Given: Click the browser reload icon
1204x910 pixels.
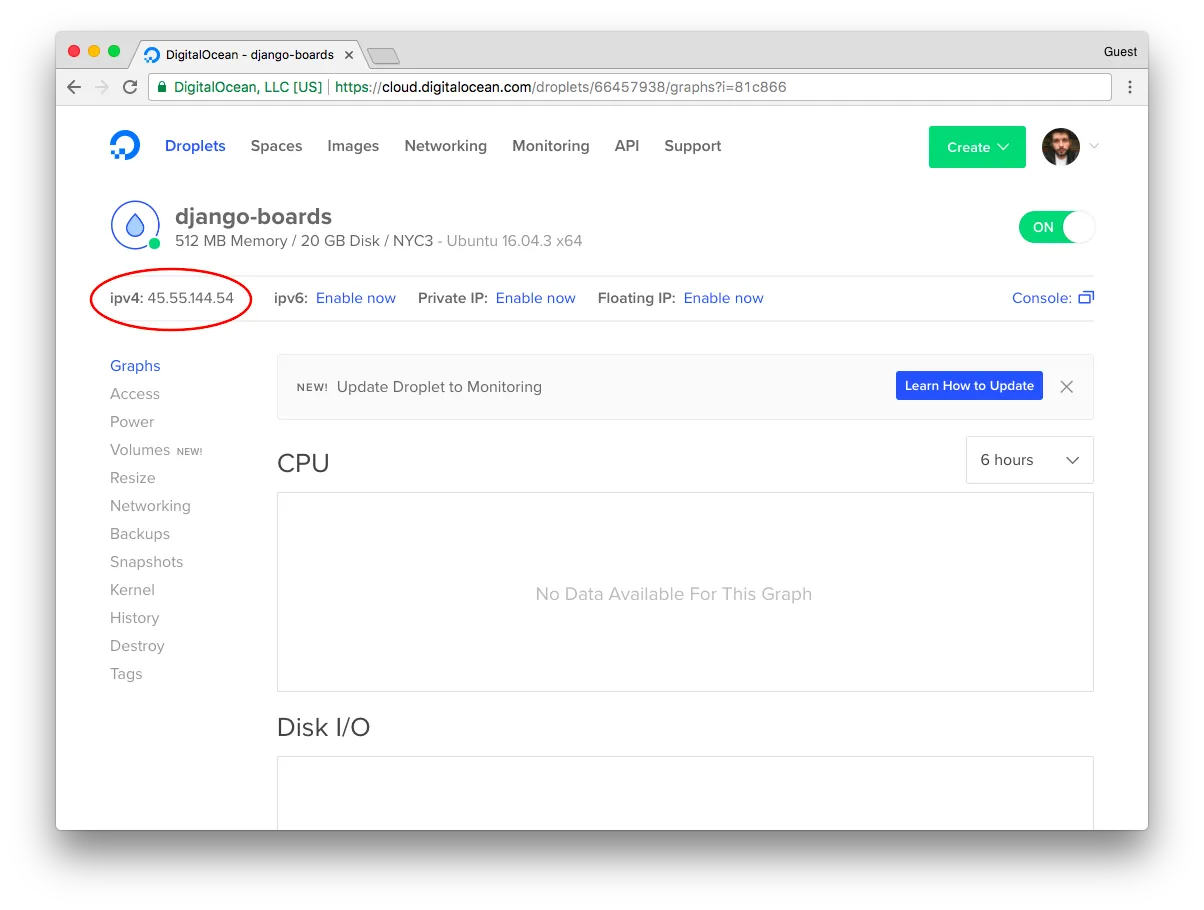Looking at the screenshot, I should (x=130, y=87).
